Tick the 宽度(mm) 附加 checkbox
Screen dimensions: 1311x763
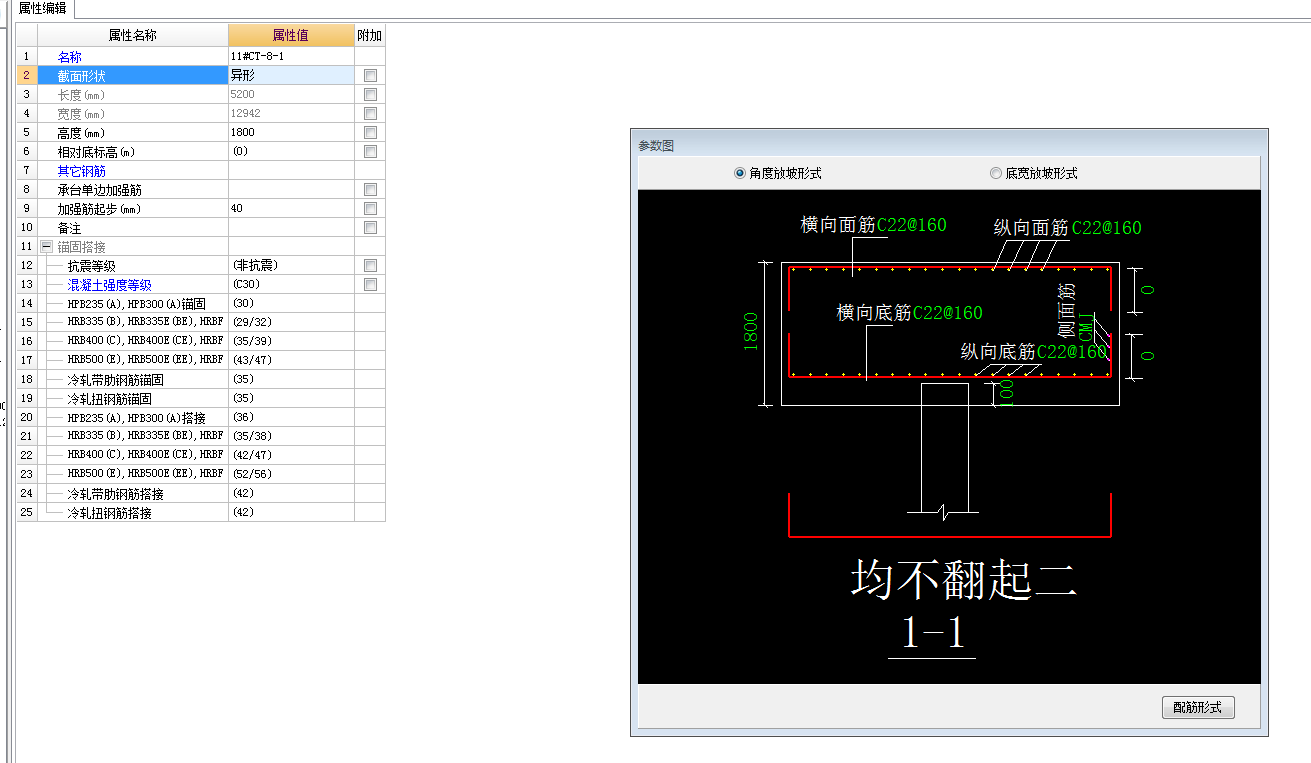click(x=370, y=113)
